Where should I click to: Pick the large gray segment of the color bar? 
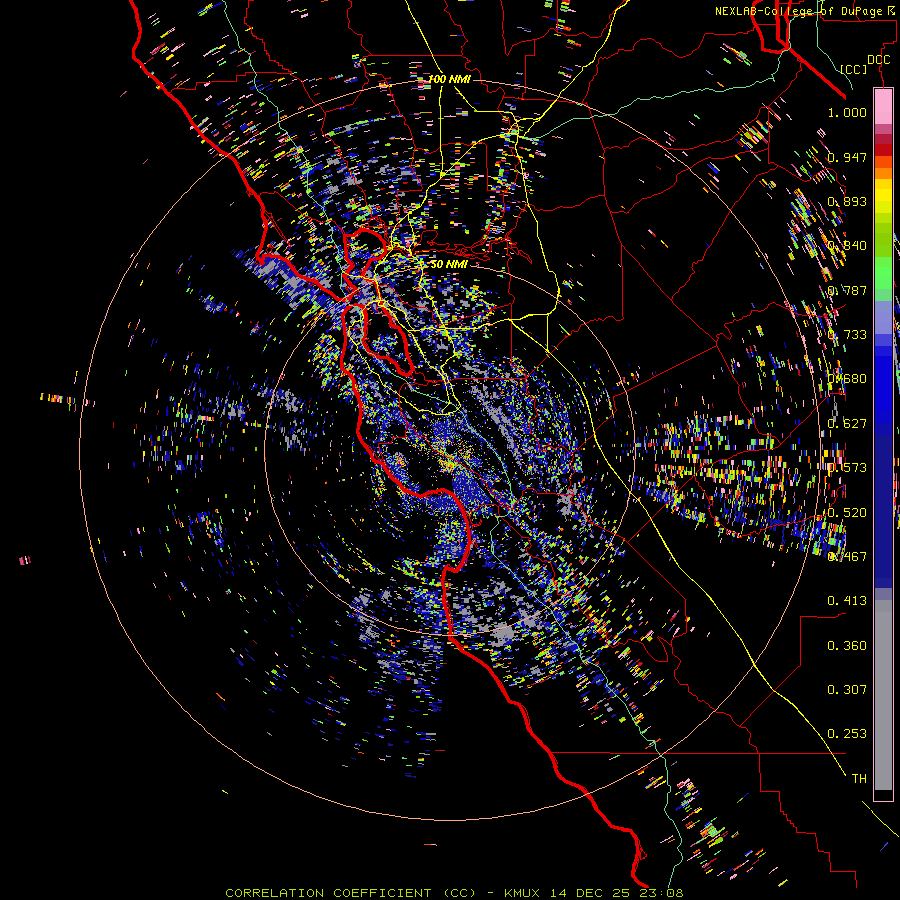883,700
